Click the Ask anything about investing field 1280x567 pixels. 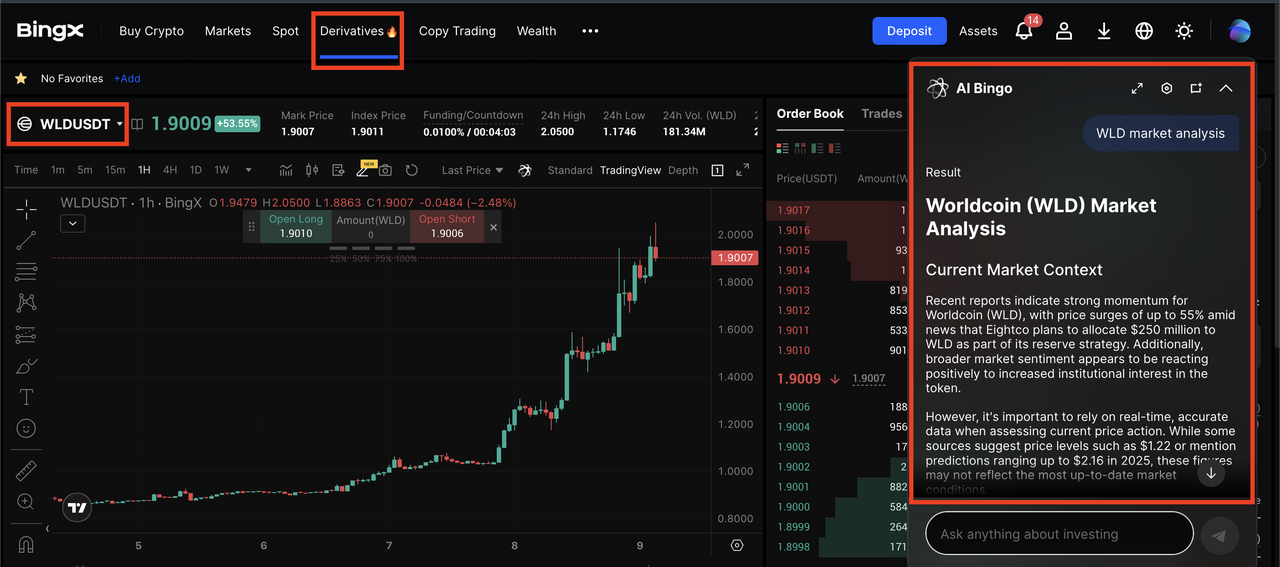click(x=1059, y=534)
